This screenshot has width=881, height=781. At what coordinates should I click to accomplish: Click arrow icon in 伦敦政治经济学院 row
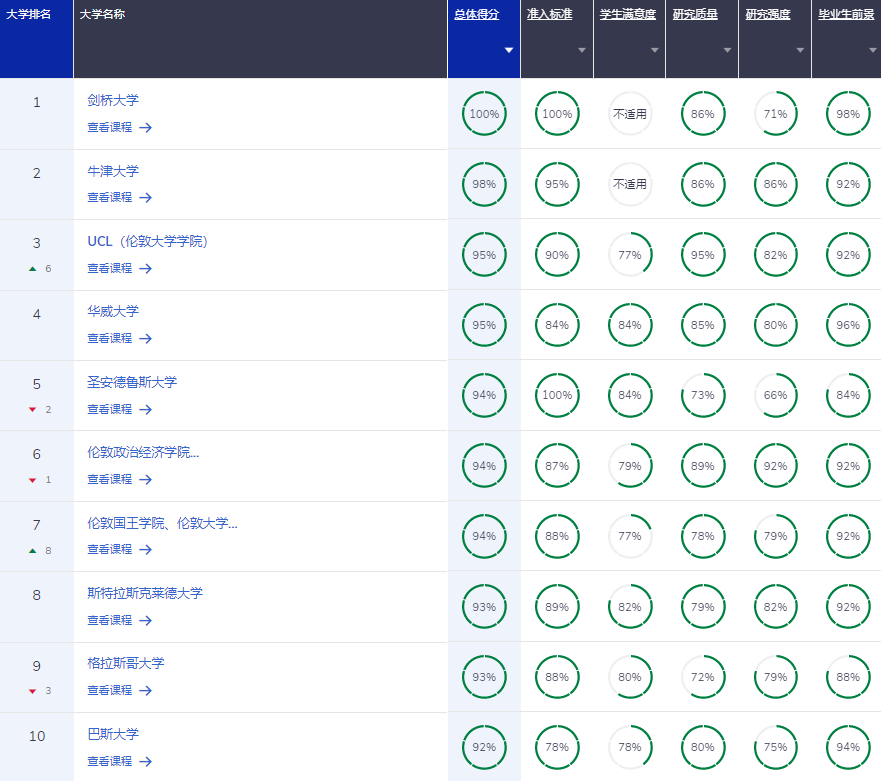[146, 480]
